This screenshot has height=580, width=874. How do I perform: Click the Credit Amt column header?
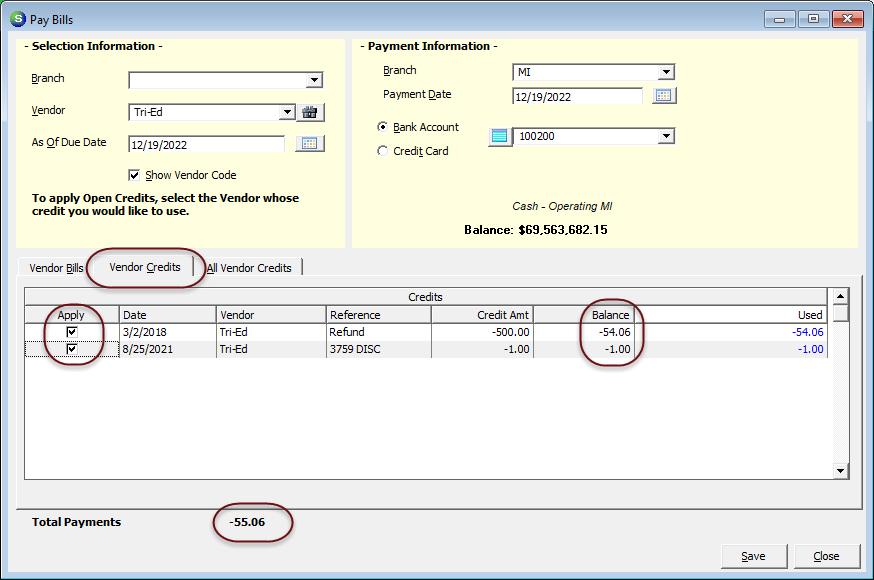pos(482,315)
